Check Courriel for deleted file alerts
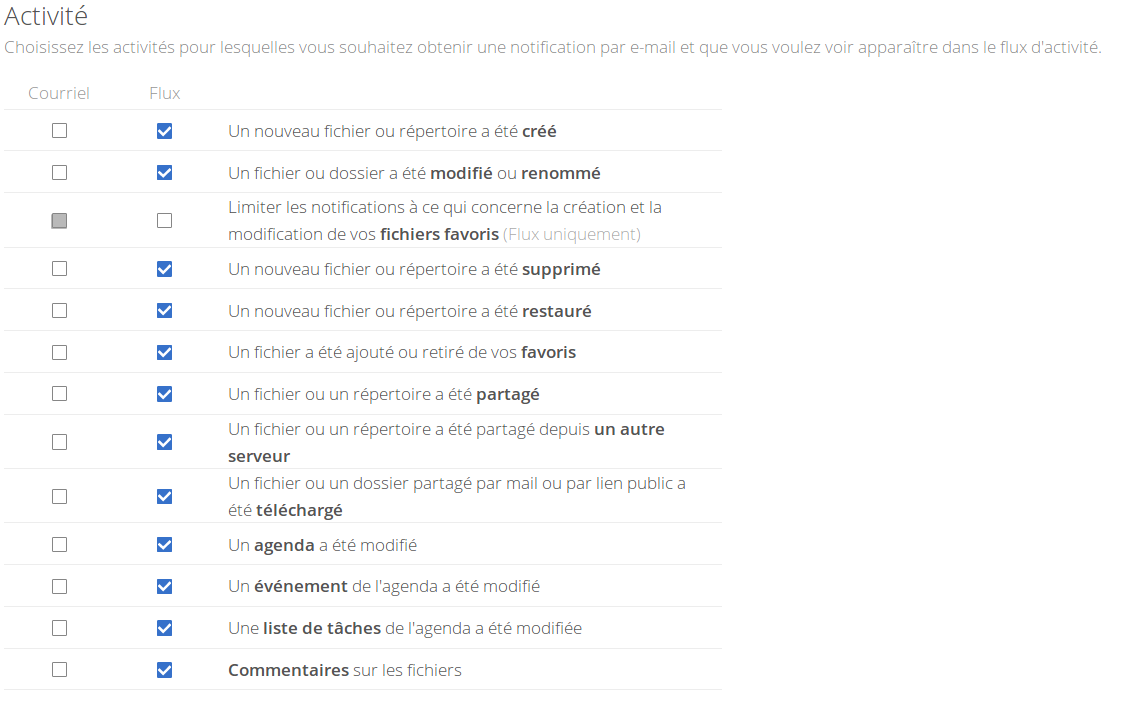The image size is (1124, 701). 59,268
